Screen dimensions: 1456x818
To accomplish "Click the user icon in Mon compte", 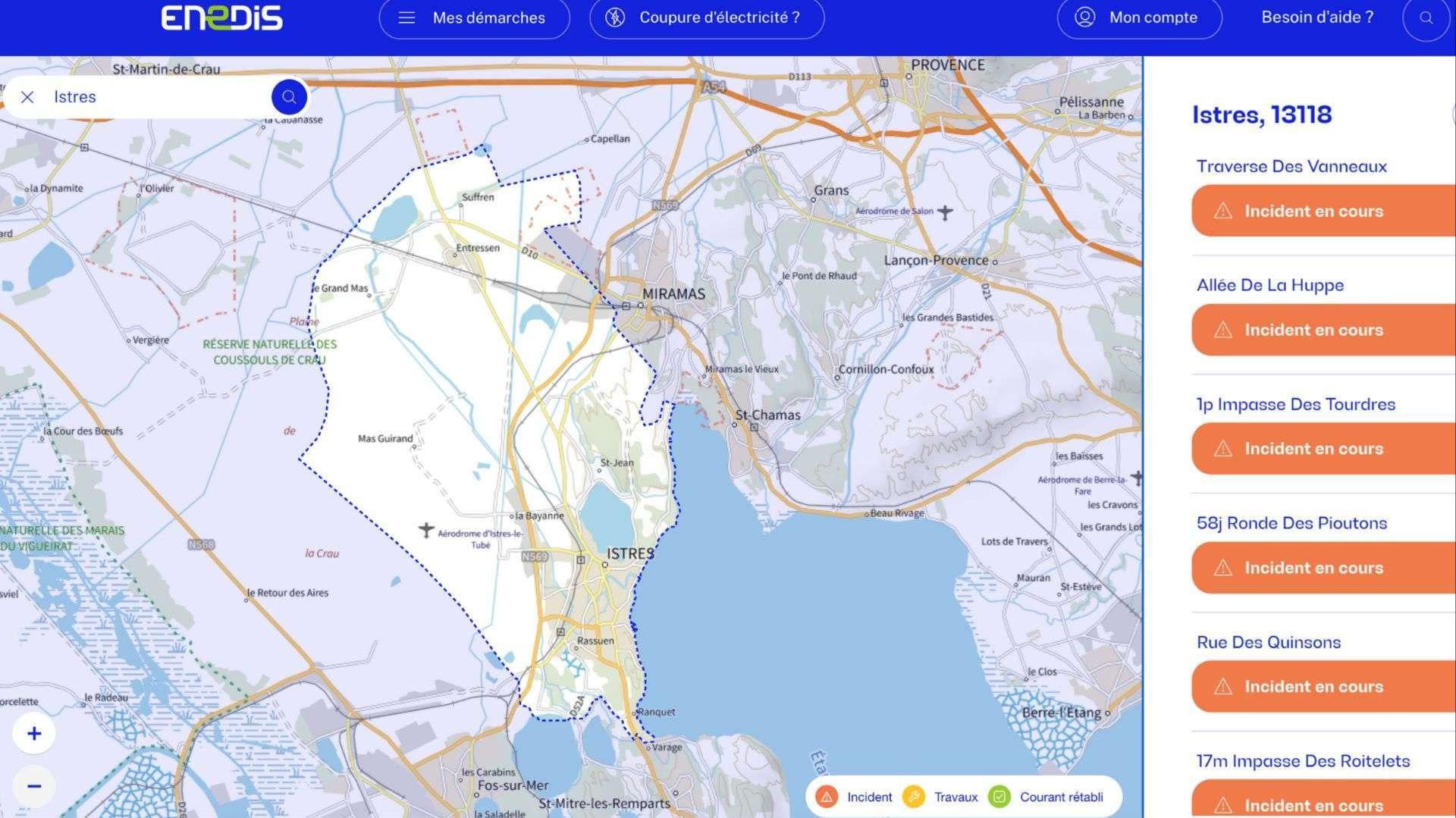I will click(x=1084, y=17).
